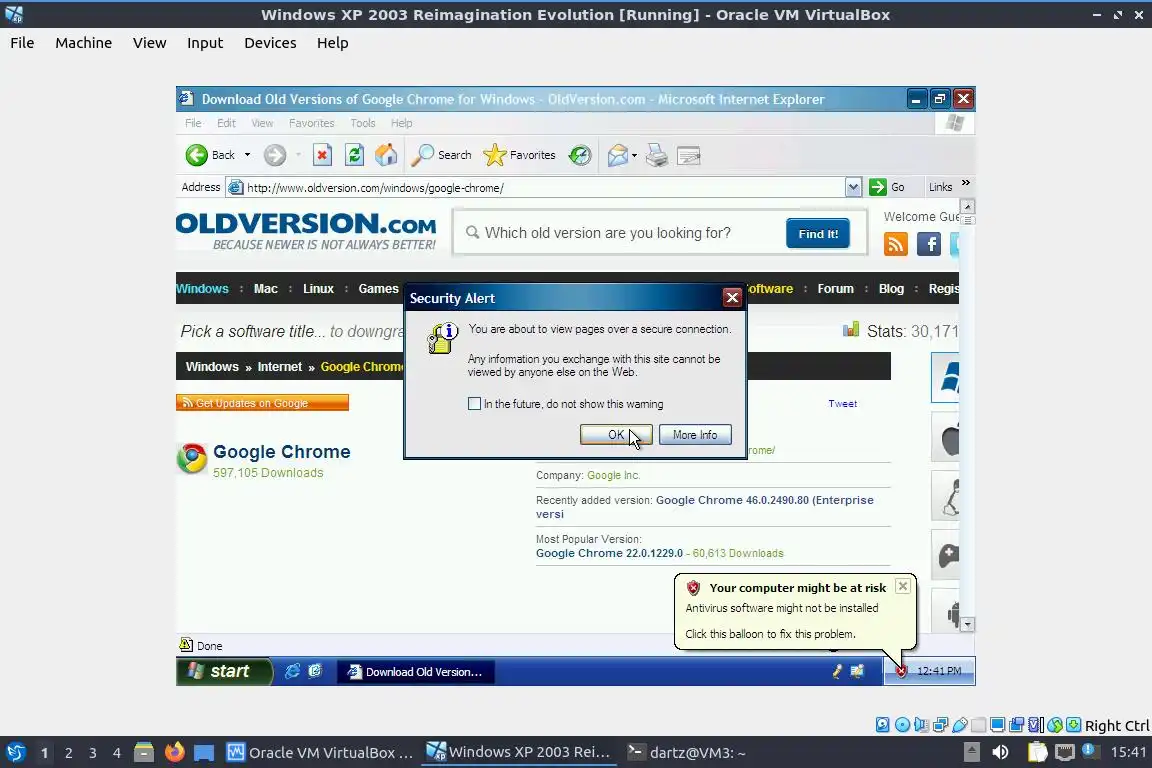Click the Find It! button
The image size is (1152, 768).
pyautogui.click(x=818, y=234)
